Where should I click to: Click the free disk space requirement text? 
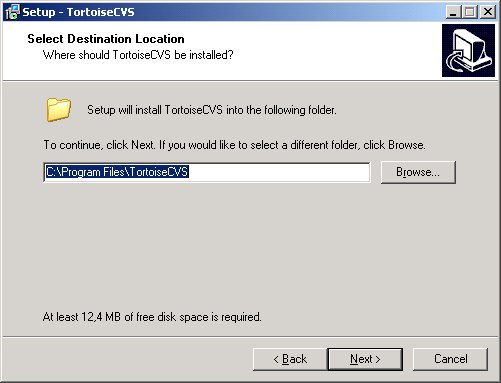point(152,317)
